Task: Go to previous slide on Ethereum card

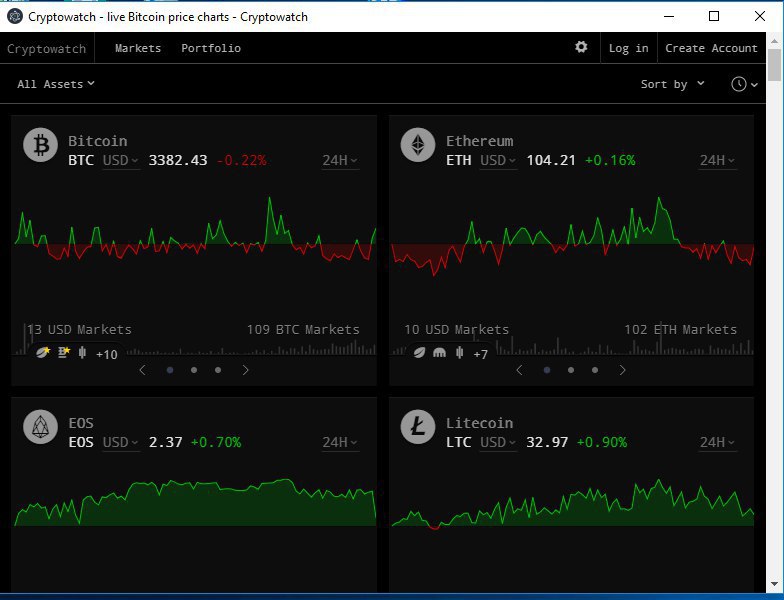Action: coord(520,370)
